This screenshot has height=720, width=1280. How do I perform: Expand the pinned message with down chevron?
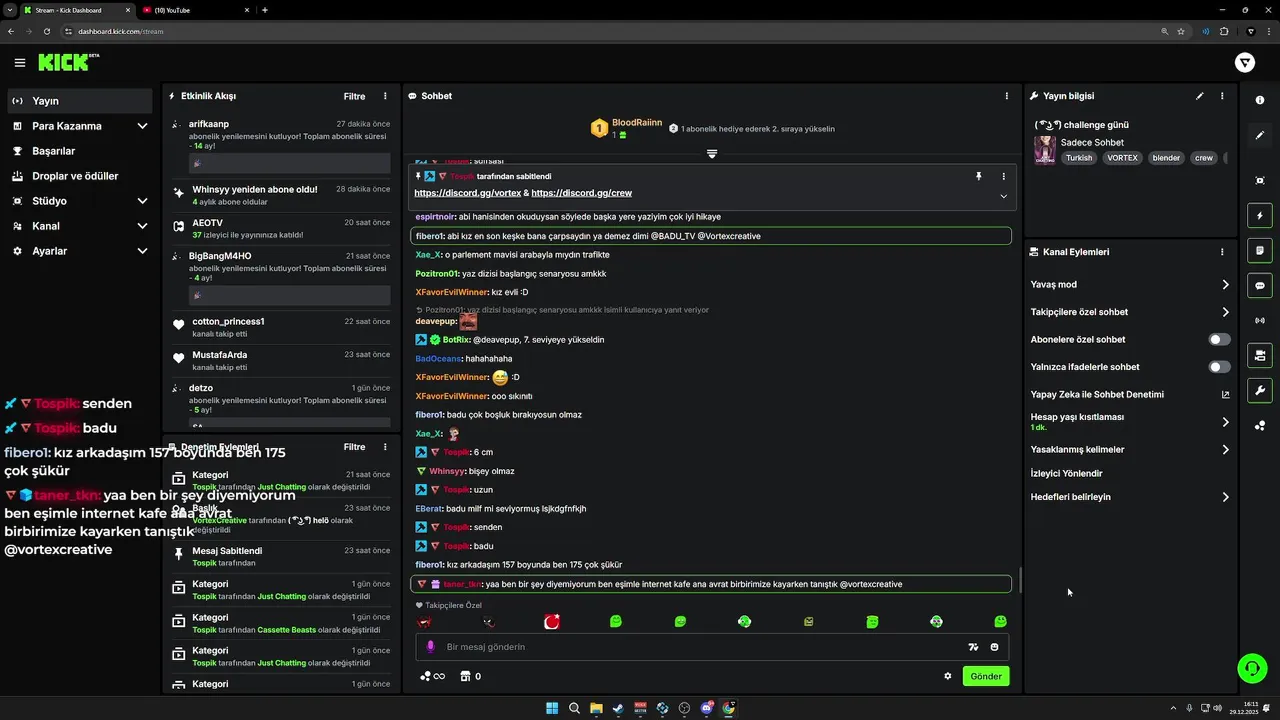[x=1003, y=196]
